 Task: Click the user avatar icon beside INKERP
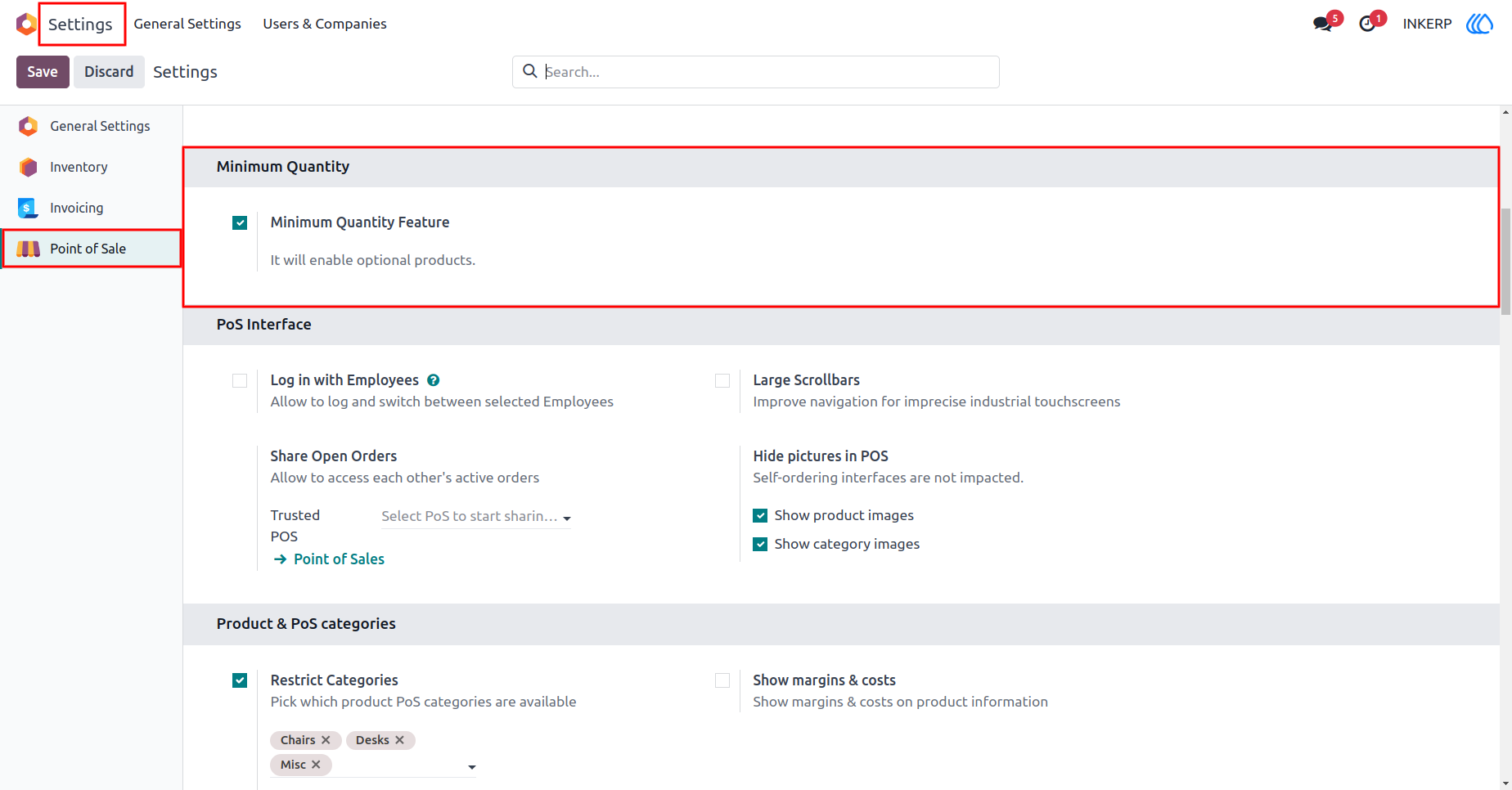tap(1479, 24)
